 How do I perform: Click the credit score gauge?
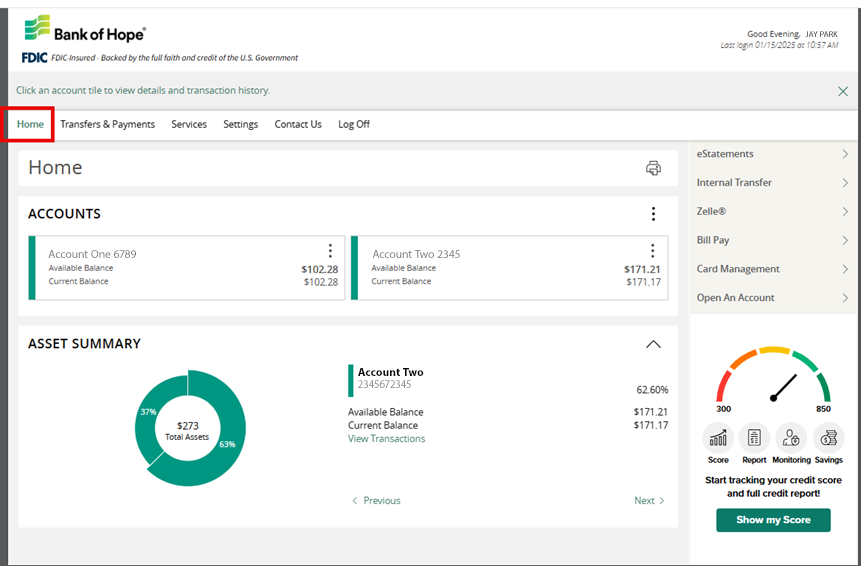tap(773, 379)
